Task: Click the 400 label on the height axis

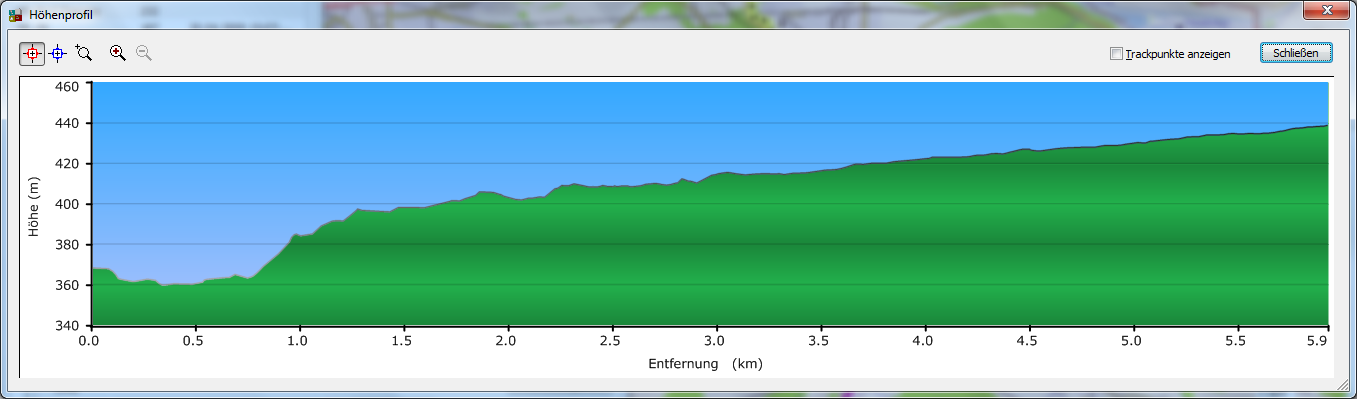Action: [x=67, y=204]
